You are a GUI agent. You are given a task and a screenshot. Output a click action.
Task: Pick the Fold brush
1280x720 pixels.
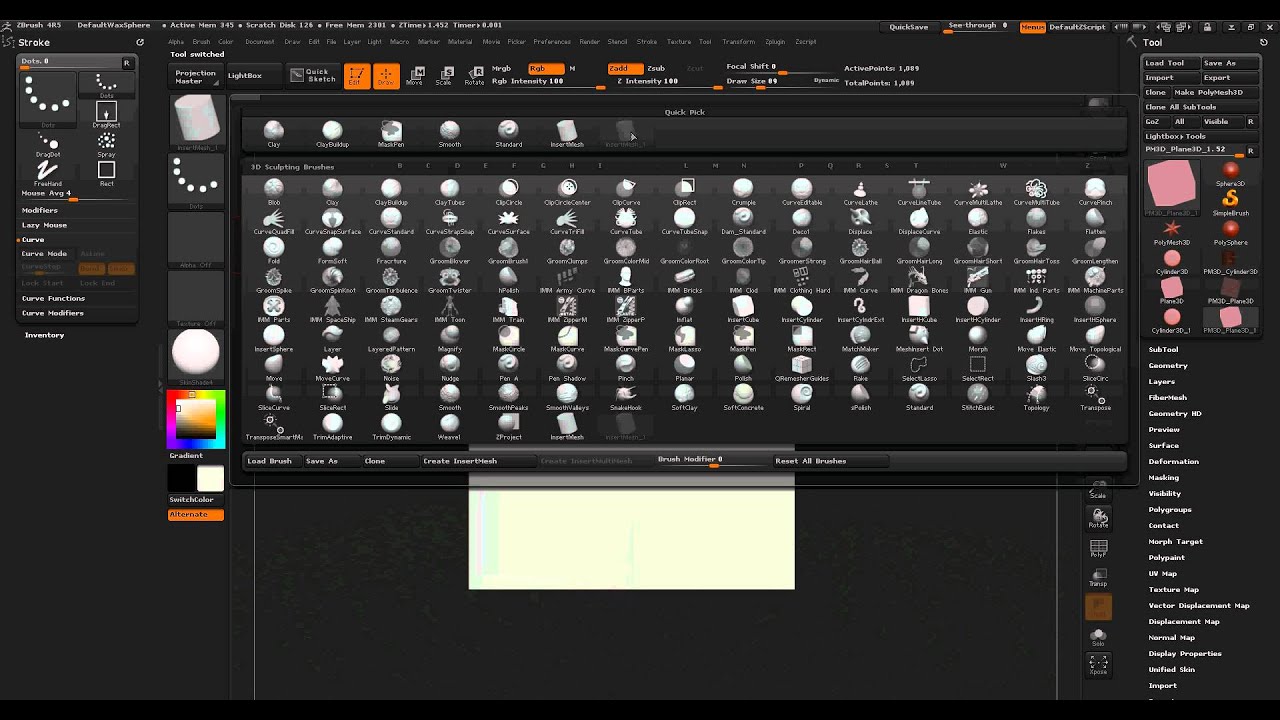tap(274, 249)
